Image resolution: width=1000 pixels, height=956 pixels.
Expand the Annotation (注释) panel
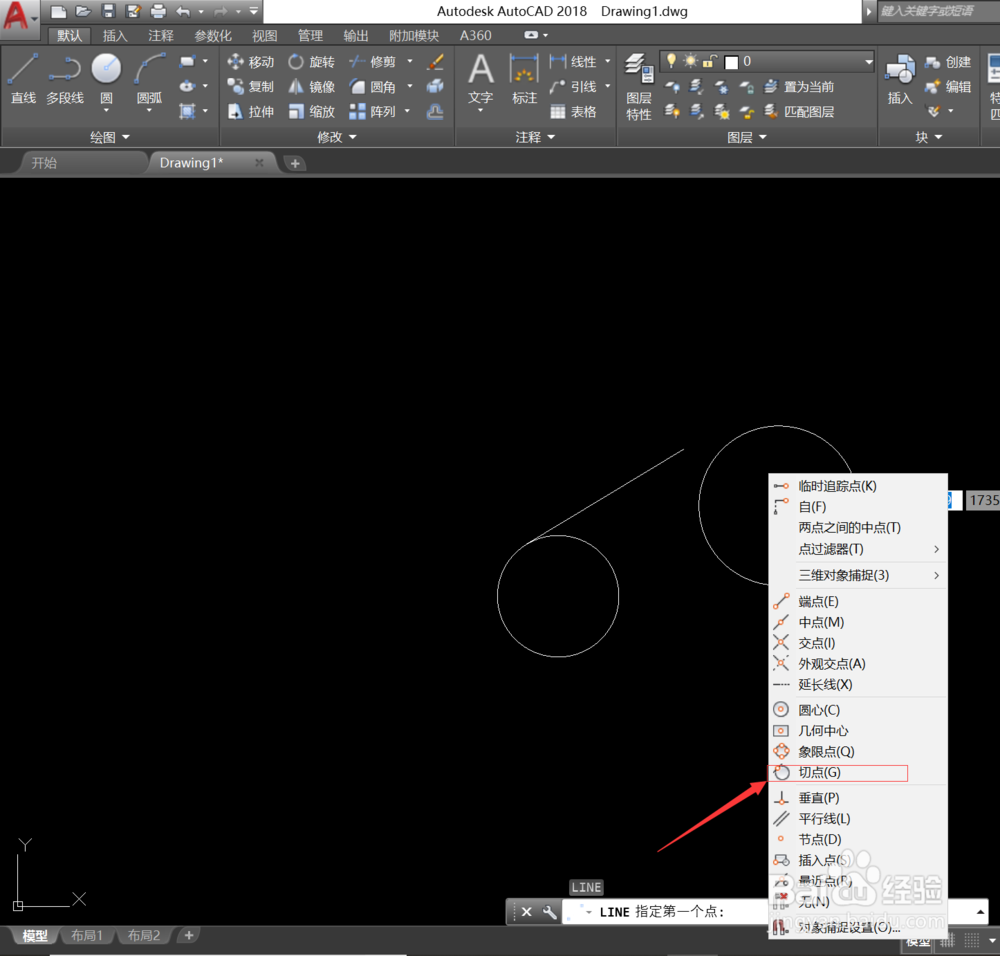point(535,136)
